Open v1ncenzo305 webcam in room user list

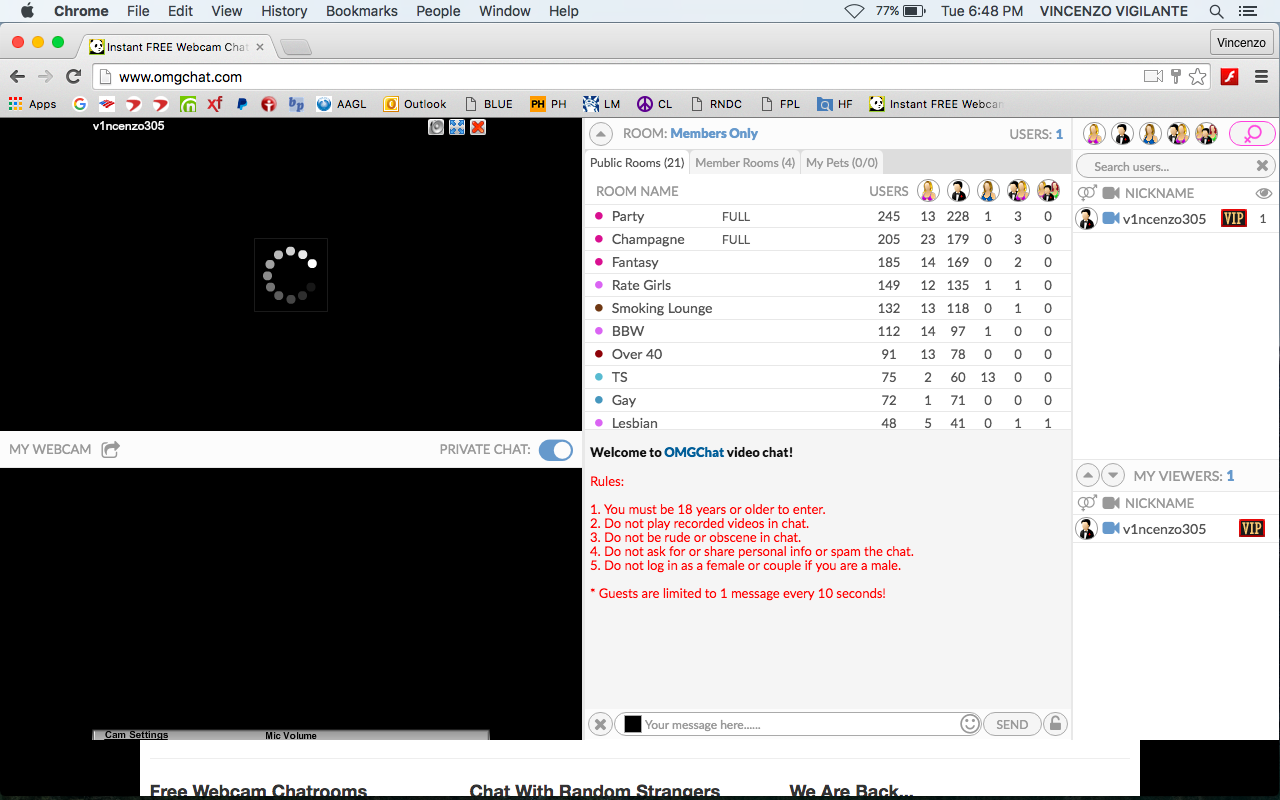(1111, 219)
